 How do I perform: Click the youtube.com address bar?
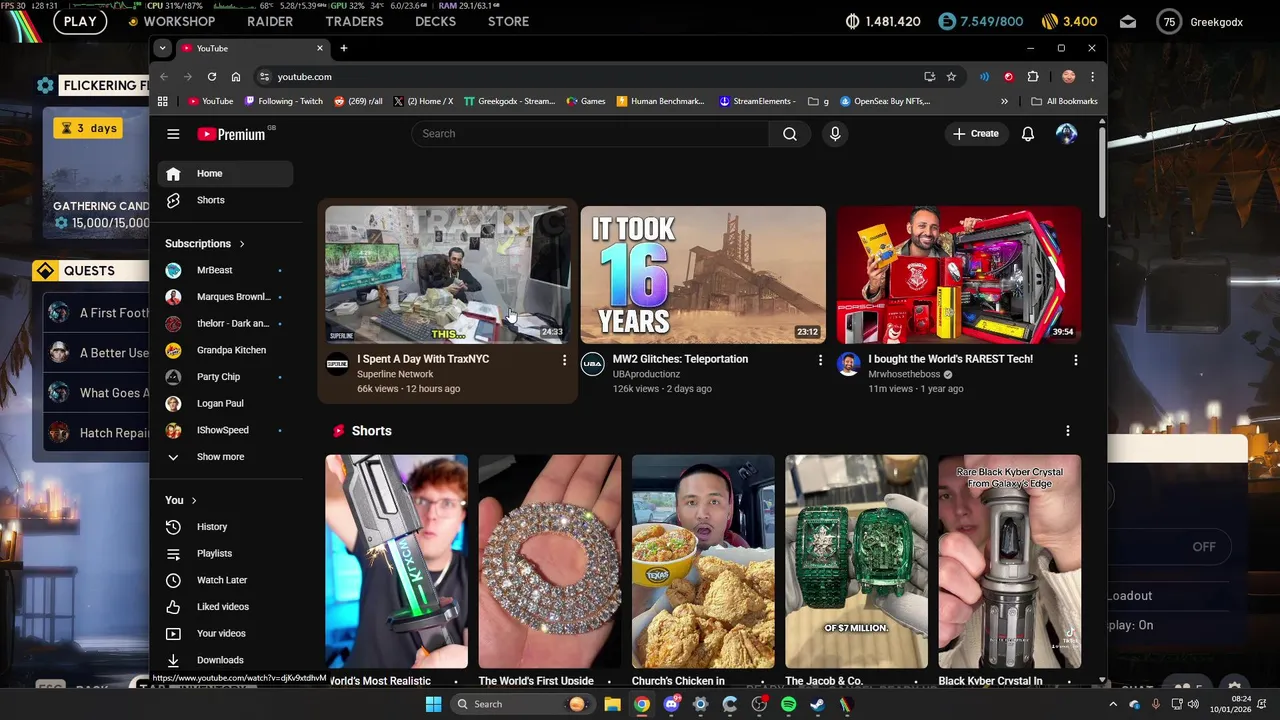[590, 77]
